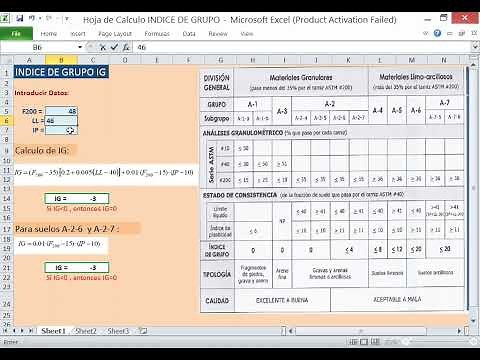480x360 pixels.
Task: Click the F200 input cell containing 46
Action: tap(61, 111)
